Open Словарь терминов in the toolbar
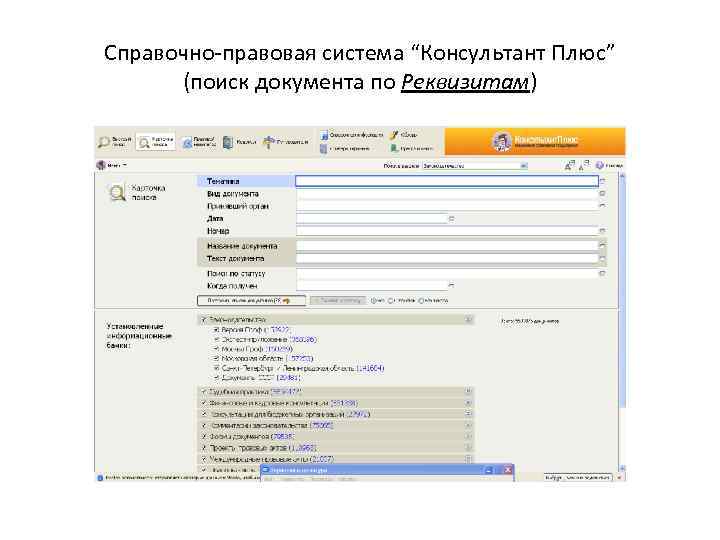 (345, 149)
